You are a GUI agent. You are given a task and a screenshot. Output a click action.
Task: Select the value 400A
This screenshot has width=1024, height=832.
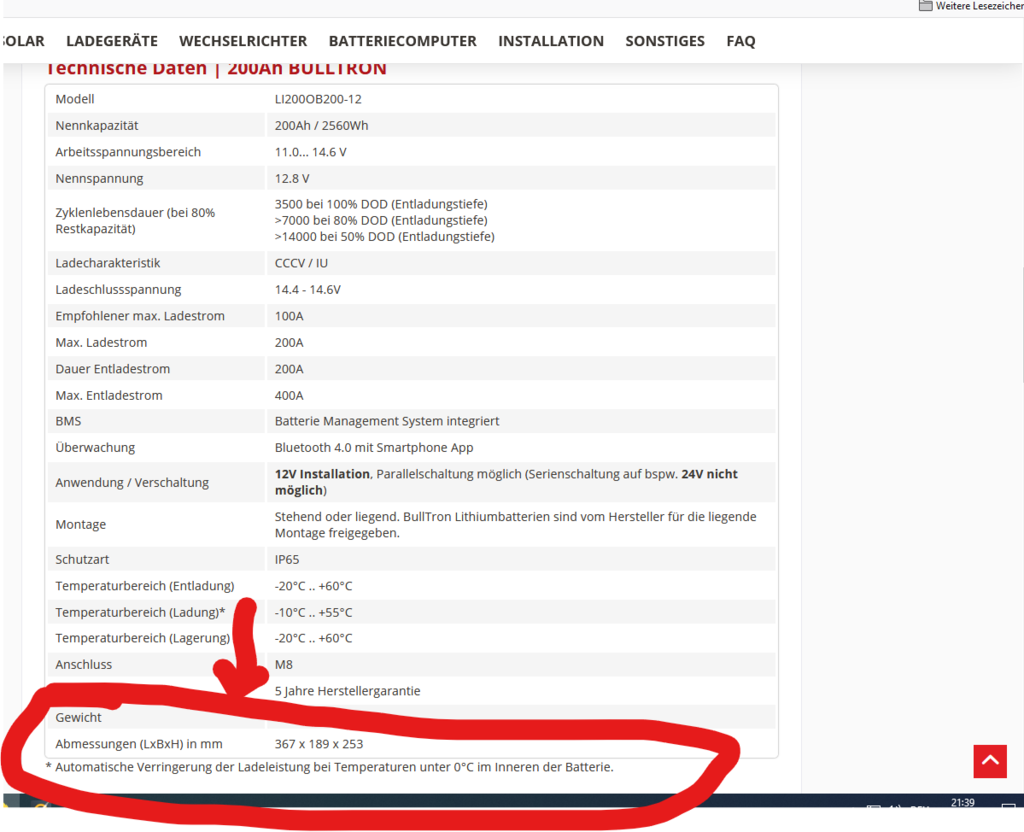(289, 395)
